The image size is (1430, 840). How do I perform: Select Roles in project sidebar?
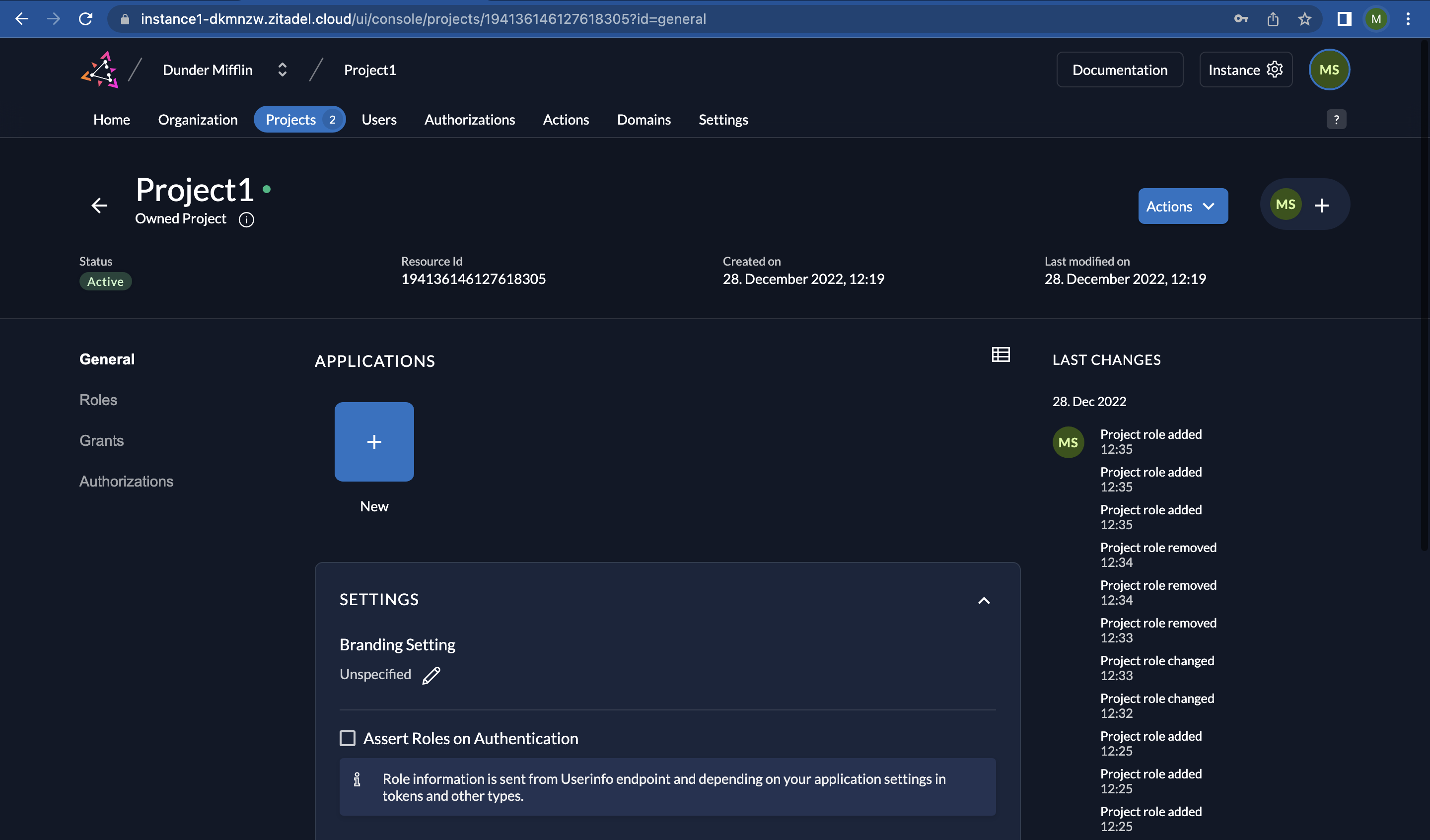(x=98, y=400)
